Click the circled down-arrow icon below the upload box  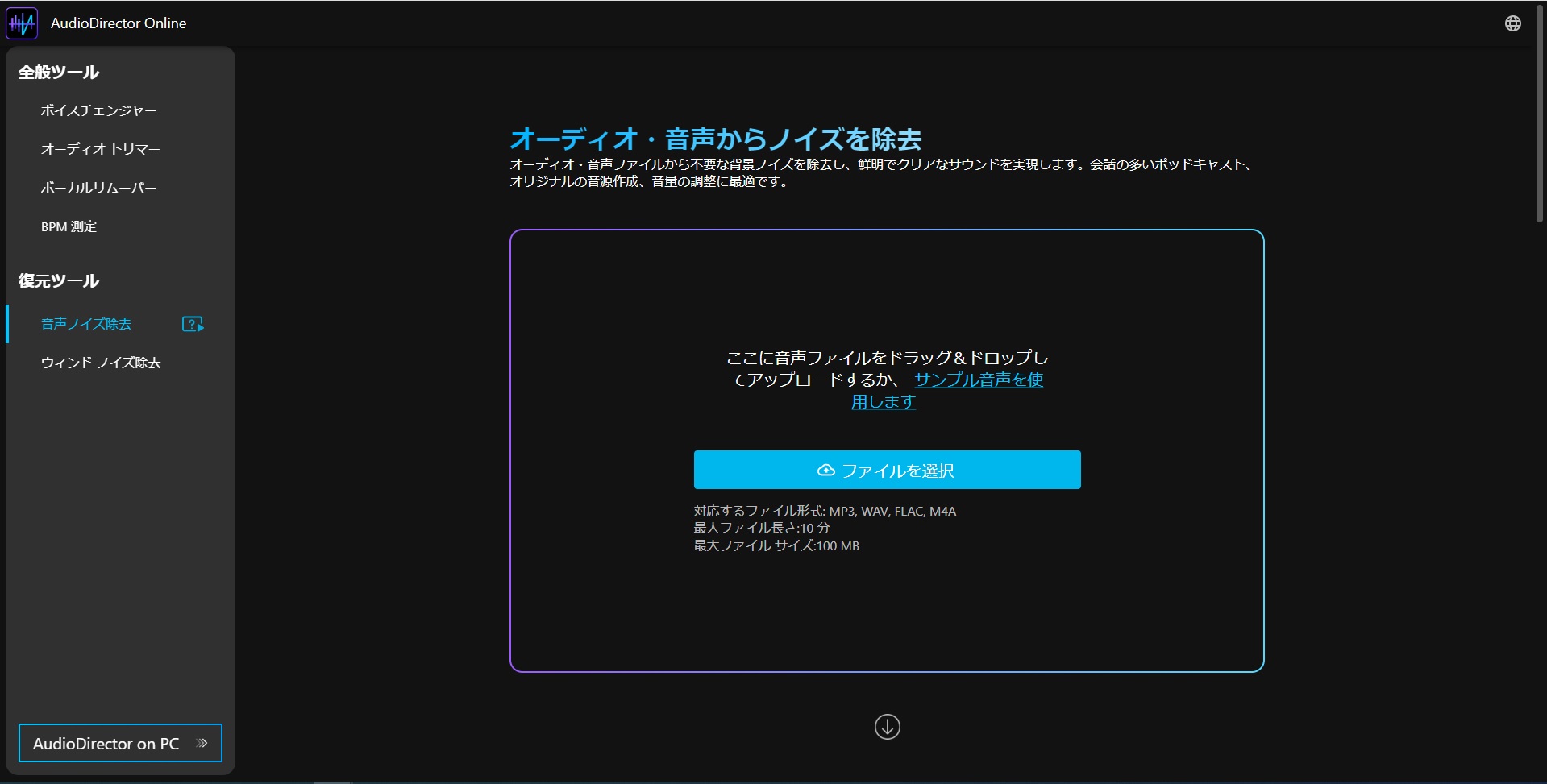click(887, 727)
